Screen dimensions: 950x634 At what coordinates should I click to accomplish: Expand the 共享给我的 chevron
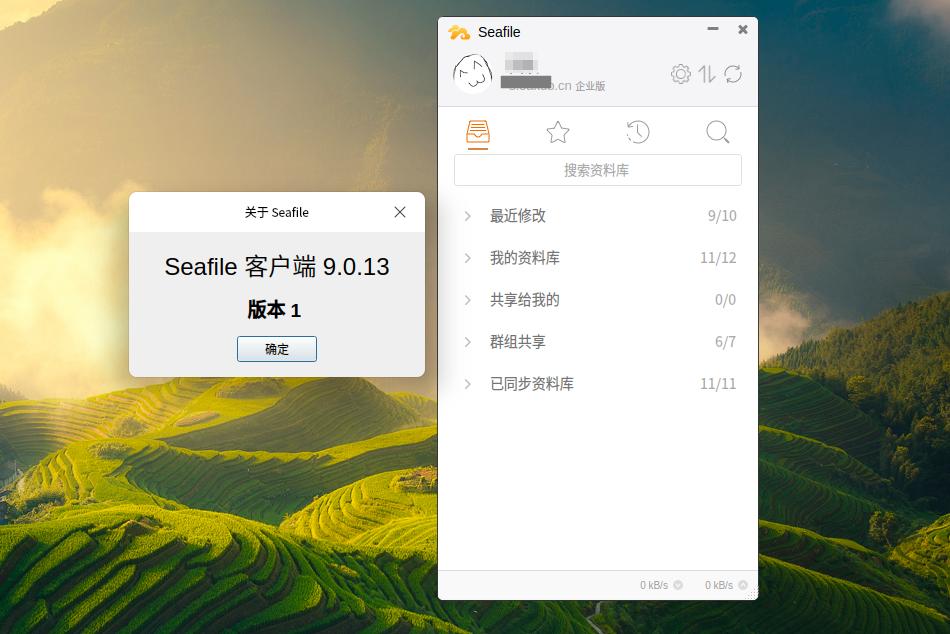(468, 300)
